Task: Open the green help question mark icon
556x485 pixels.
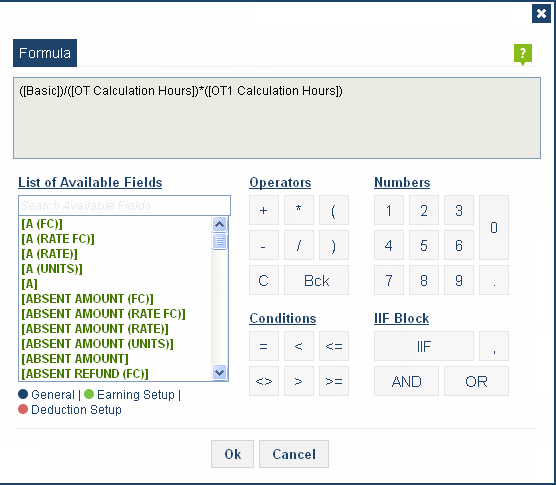Action: [x=523, y=54]
